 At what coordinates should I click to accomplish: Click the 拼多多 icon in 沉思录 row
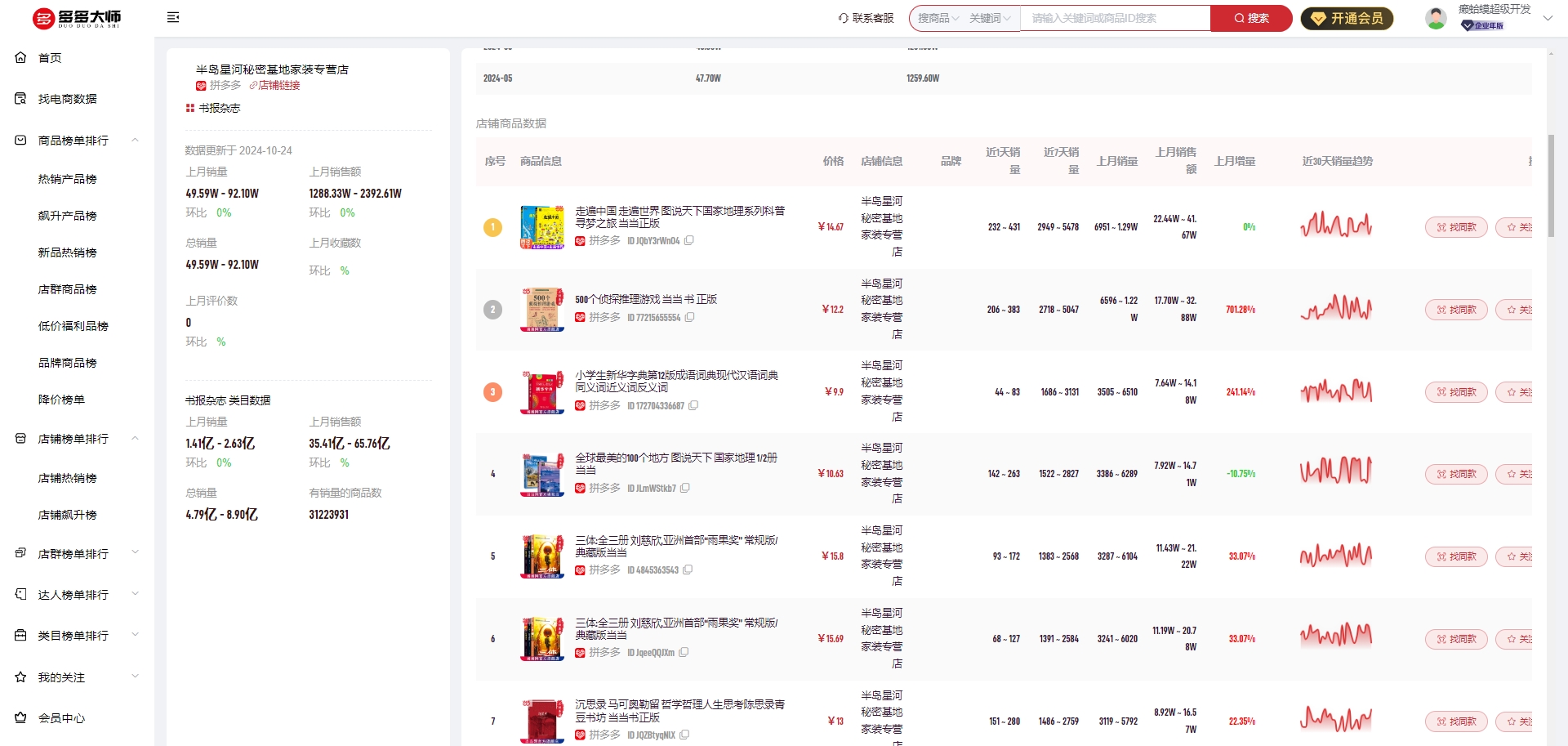click(580, 735)
